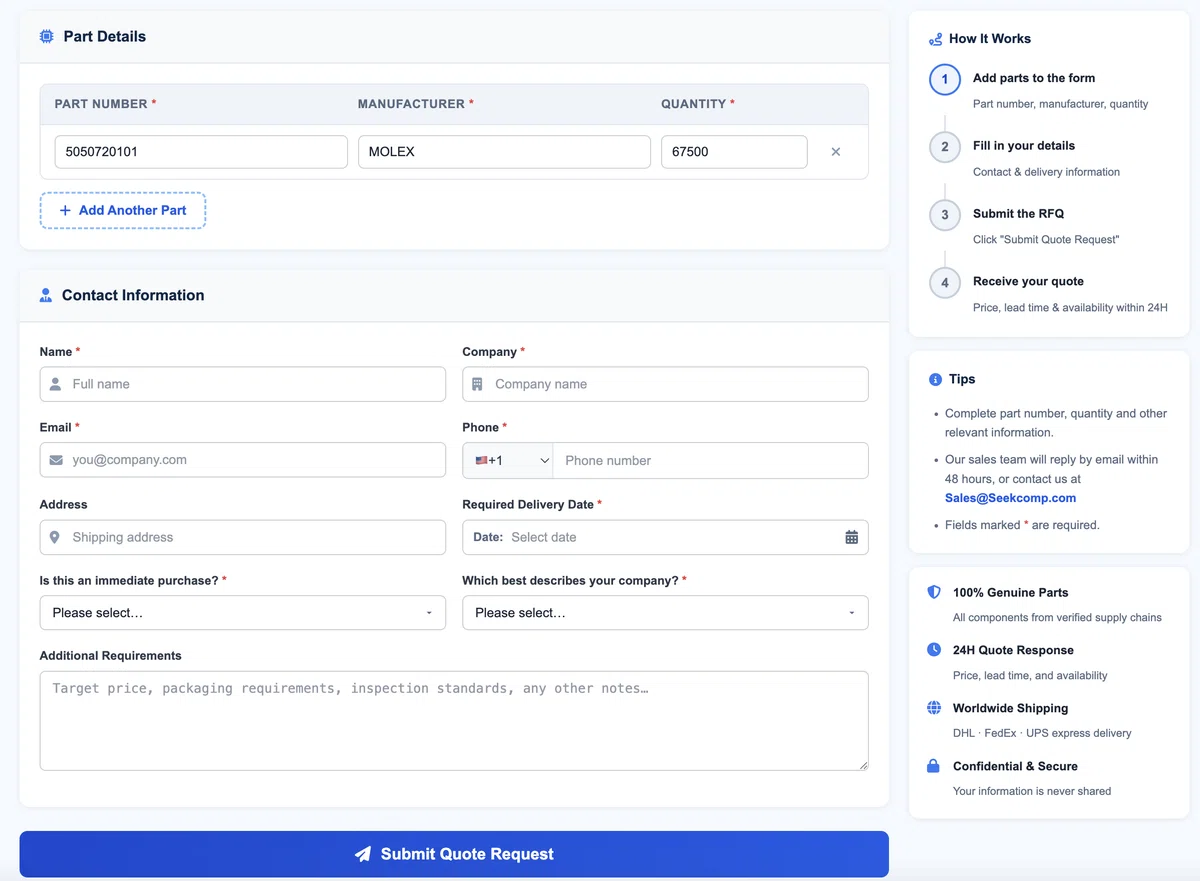This screenshot has width=1200, height=881.
Task: Click the step 3 circle in How It Works
Action: (x=945, y=215)
